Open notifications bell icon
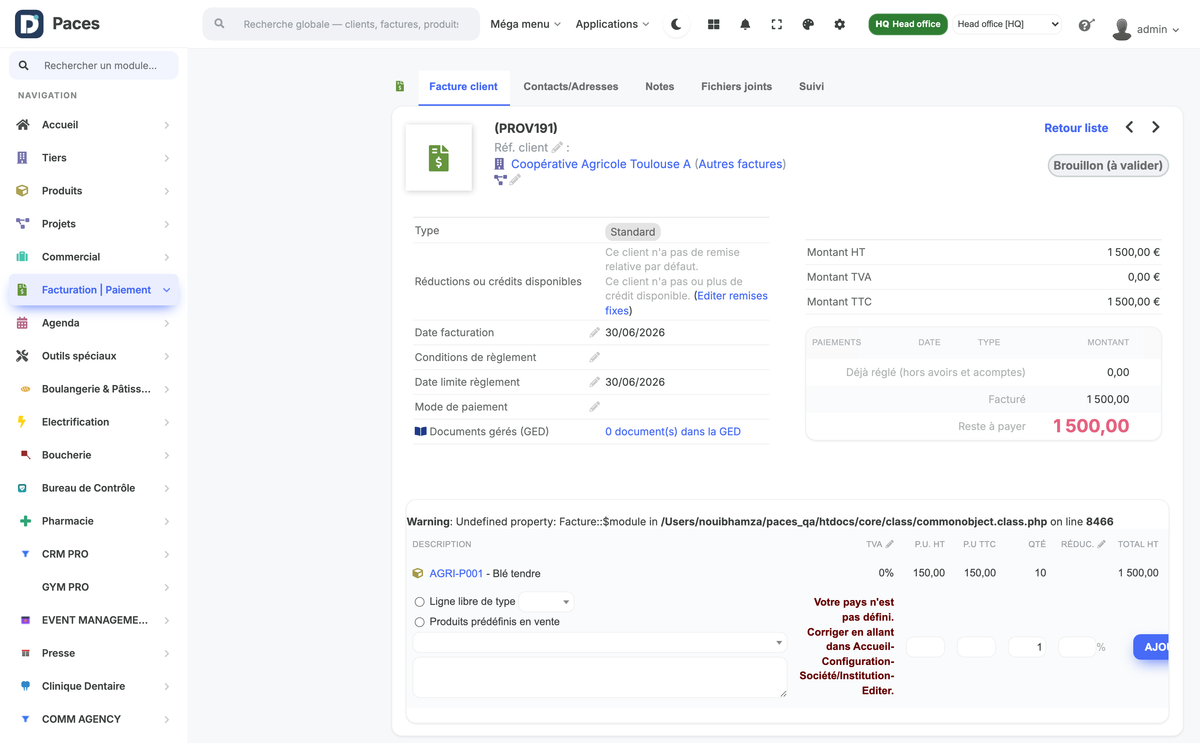1200x743 pixels. tap(745, 24)
